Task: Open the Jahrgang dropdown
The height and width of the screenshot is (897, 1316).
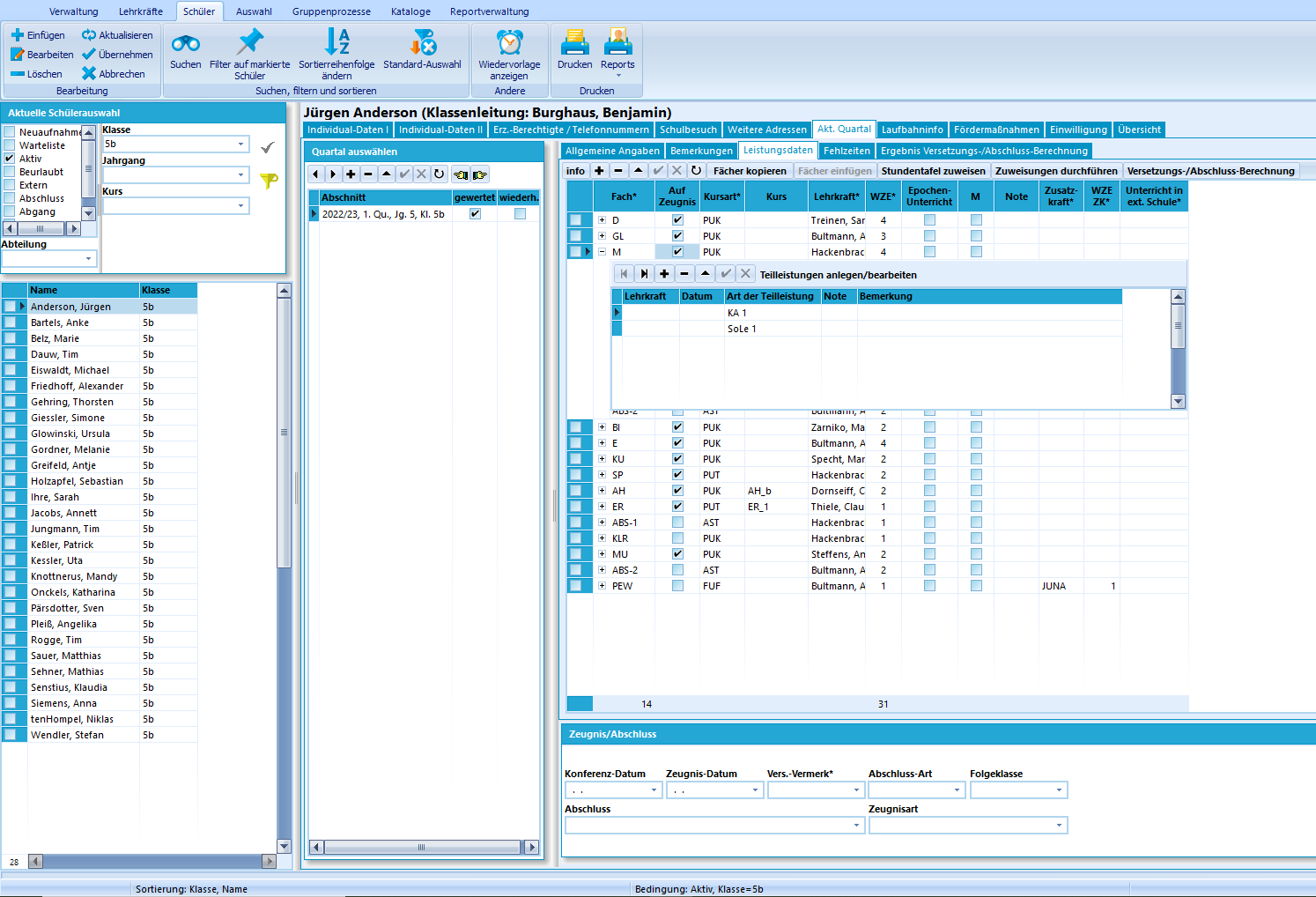Action: pos(241,175)
